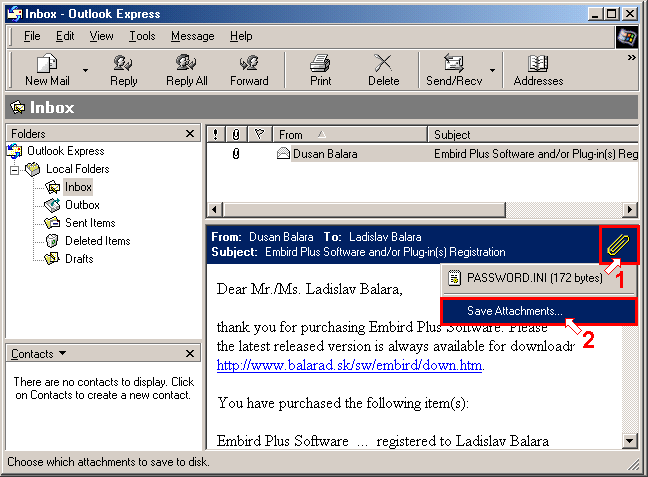The image size is (648, 477).
Task: Sort messages by the From column
Action: [350, 134]
